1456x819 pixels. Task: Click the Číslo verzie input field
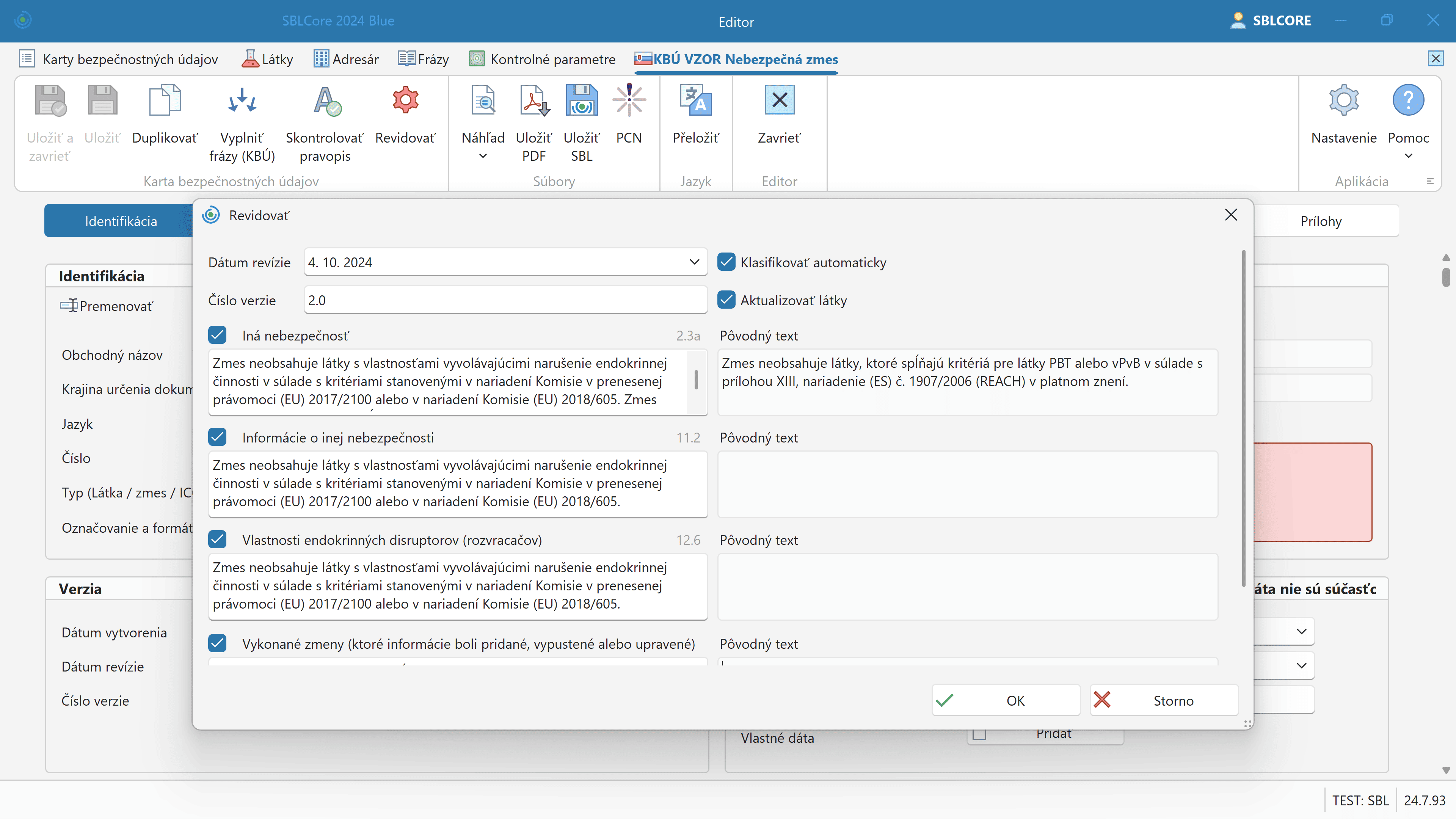[505, 300]
